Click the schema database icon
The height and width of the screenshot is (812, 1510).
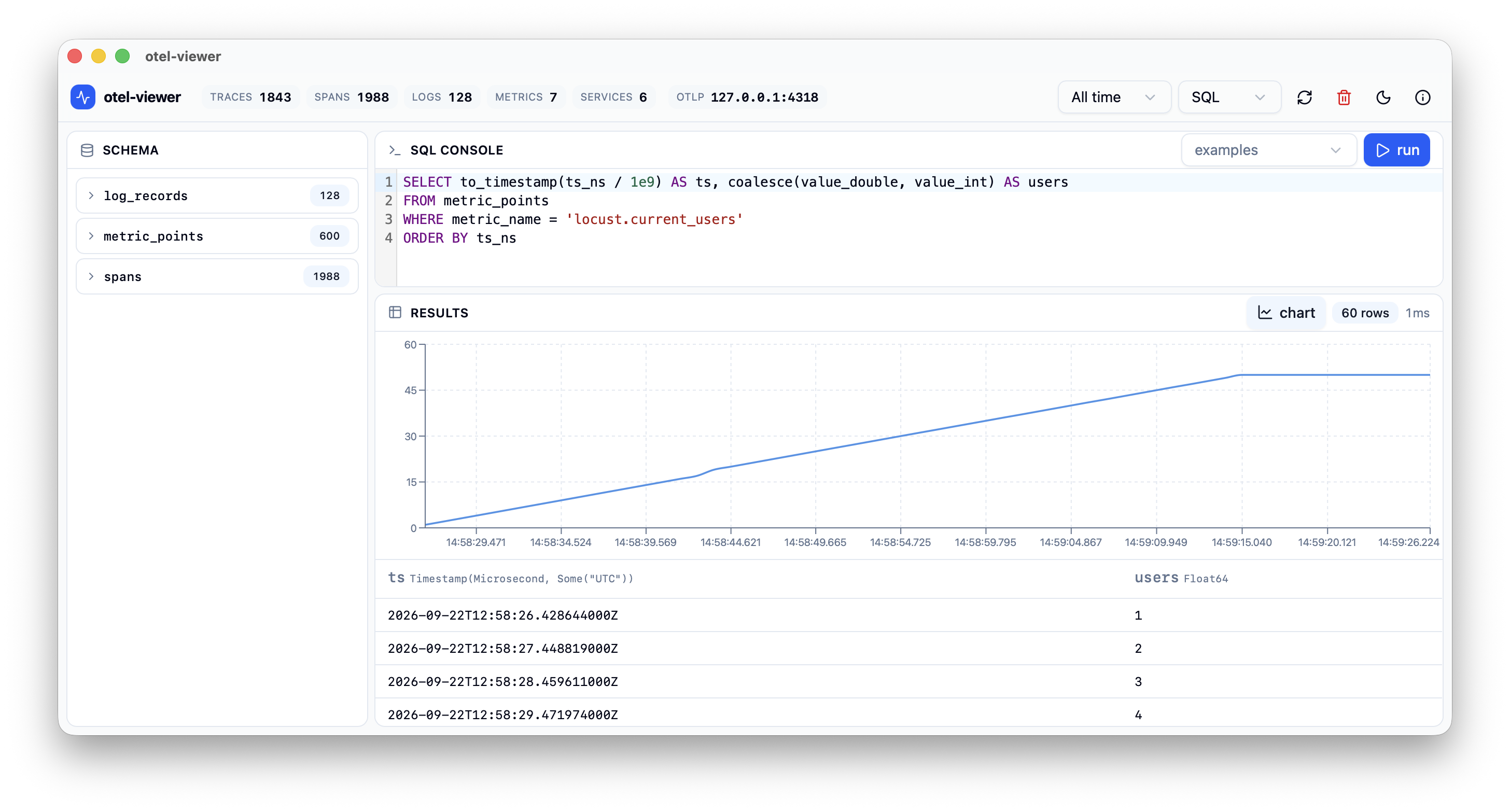tap(87, 150)
